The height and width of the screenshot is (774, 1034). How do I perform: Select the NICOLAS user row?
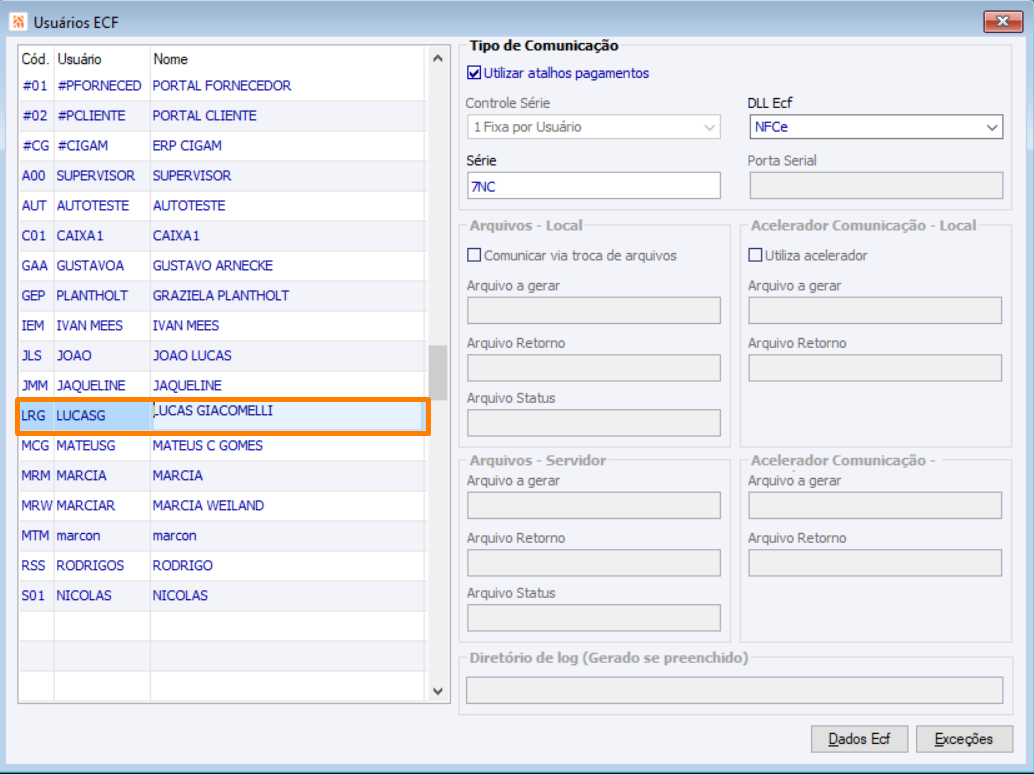pos(180,596)
